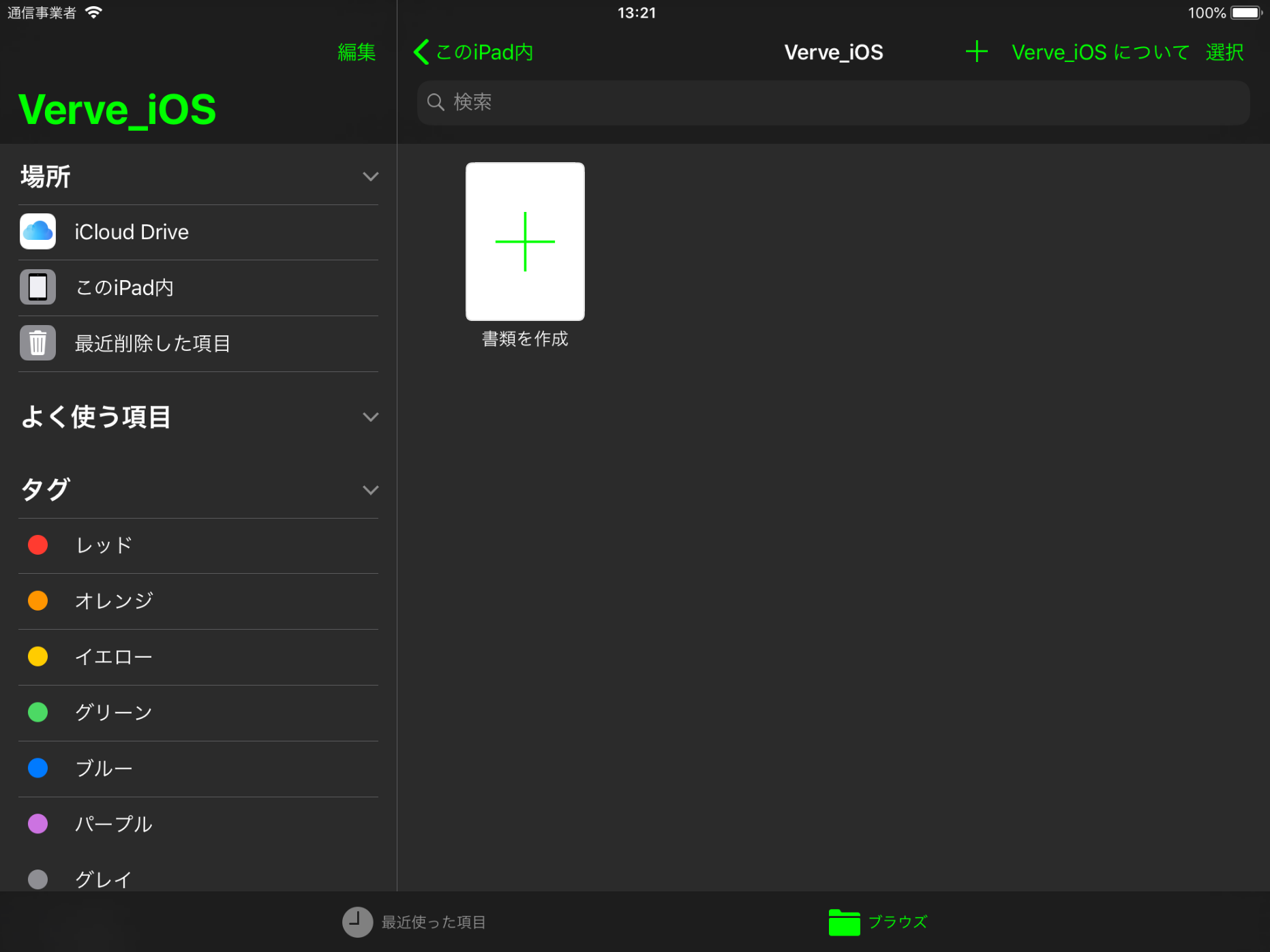Select the red tag dot
The height and width of the screenshot is (952, 1270).
coord(38,545)
